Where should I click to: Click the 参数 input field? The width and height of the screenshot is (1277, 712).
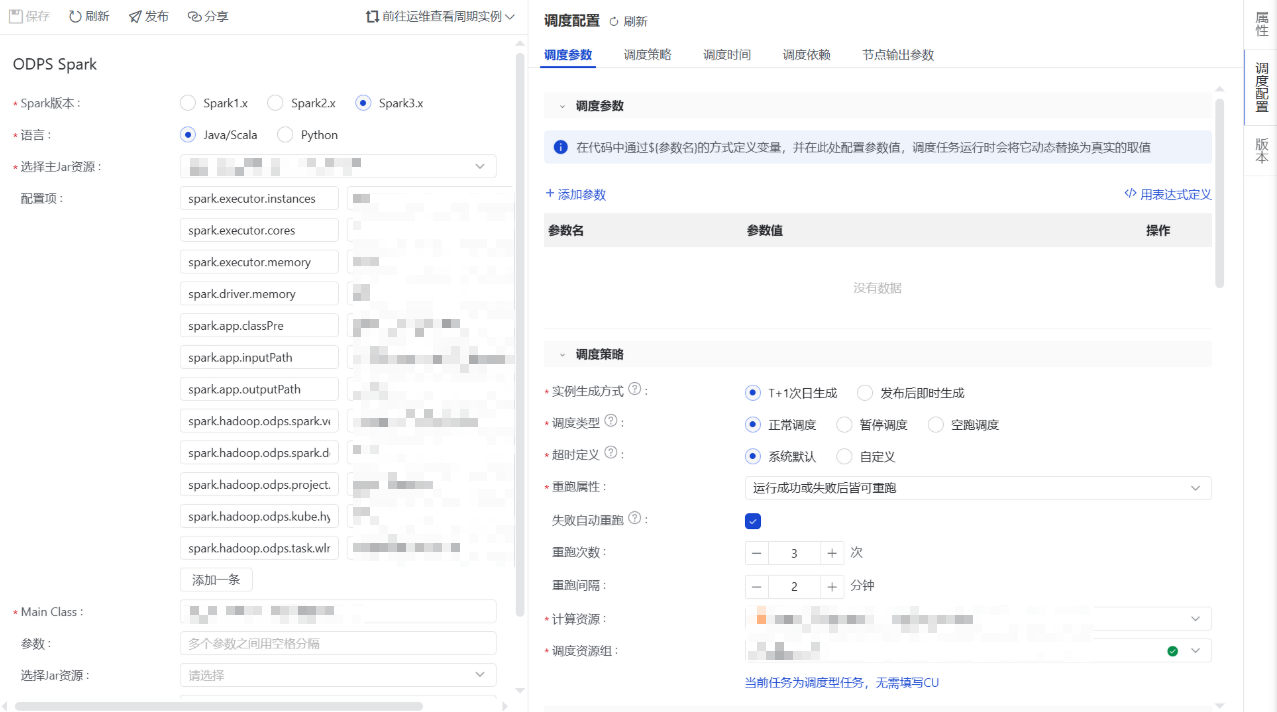[x=338, y=643]
